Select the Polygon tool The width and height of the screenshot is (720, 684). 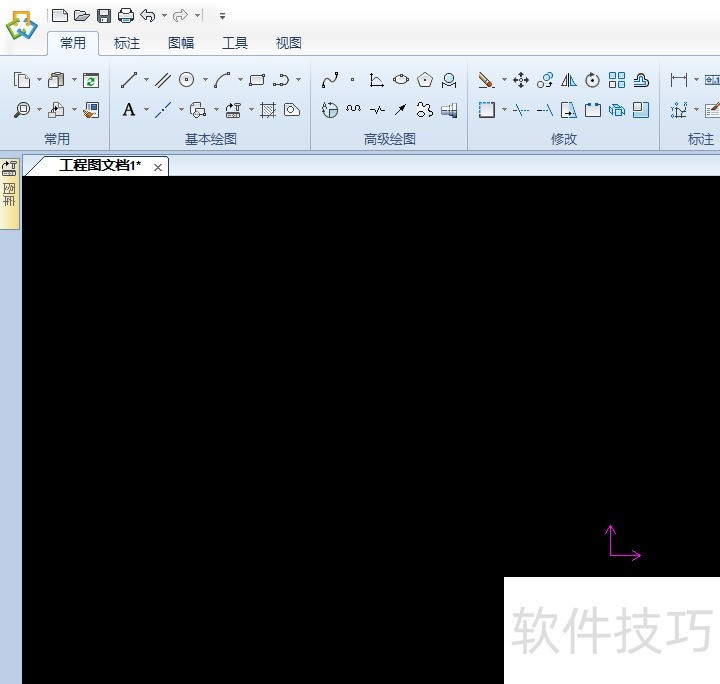pyautogui.click(x=425, y=80)
